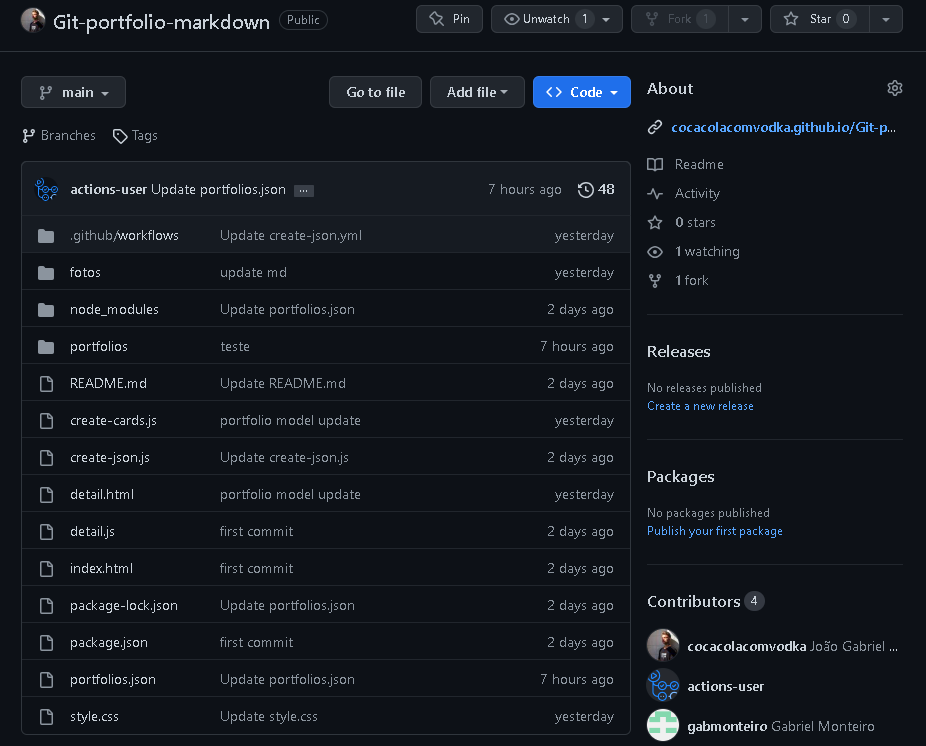The width and height of the screenshot is (926, 746).
Task: Expand the commit message ellipsis button
Action: (304, 190)
